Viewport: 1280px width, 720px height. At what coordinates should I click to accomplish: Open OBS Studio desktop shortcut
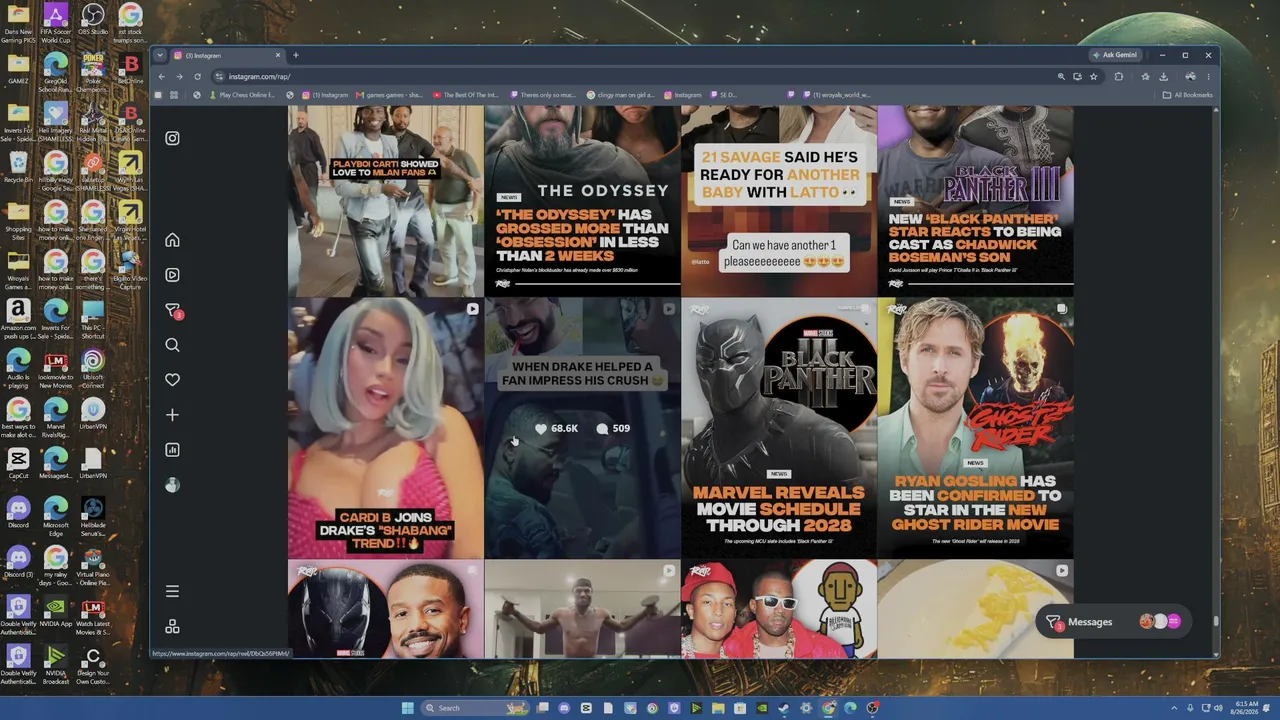(x=92, y=22)
